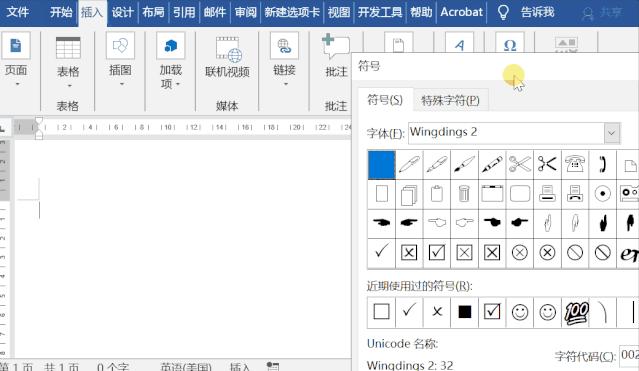Pick the desk telephone symbol

coord(575,165)
